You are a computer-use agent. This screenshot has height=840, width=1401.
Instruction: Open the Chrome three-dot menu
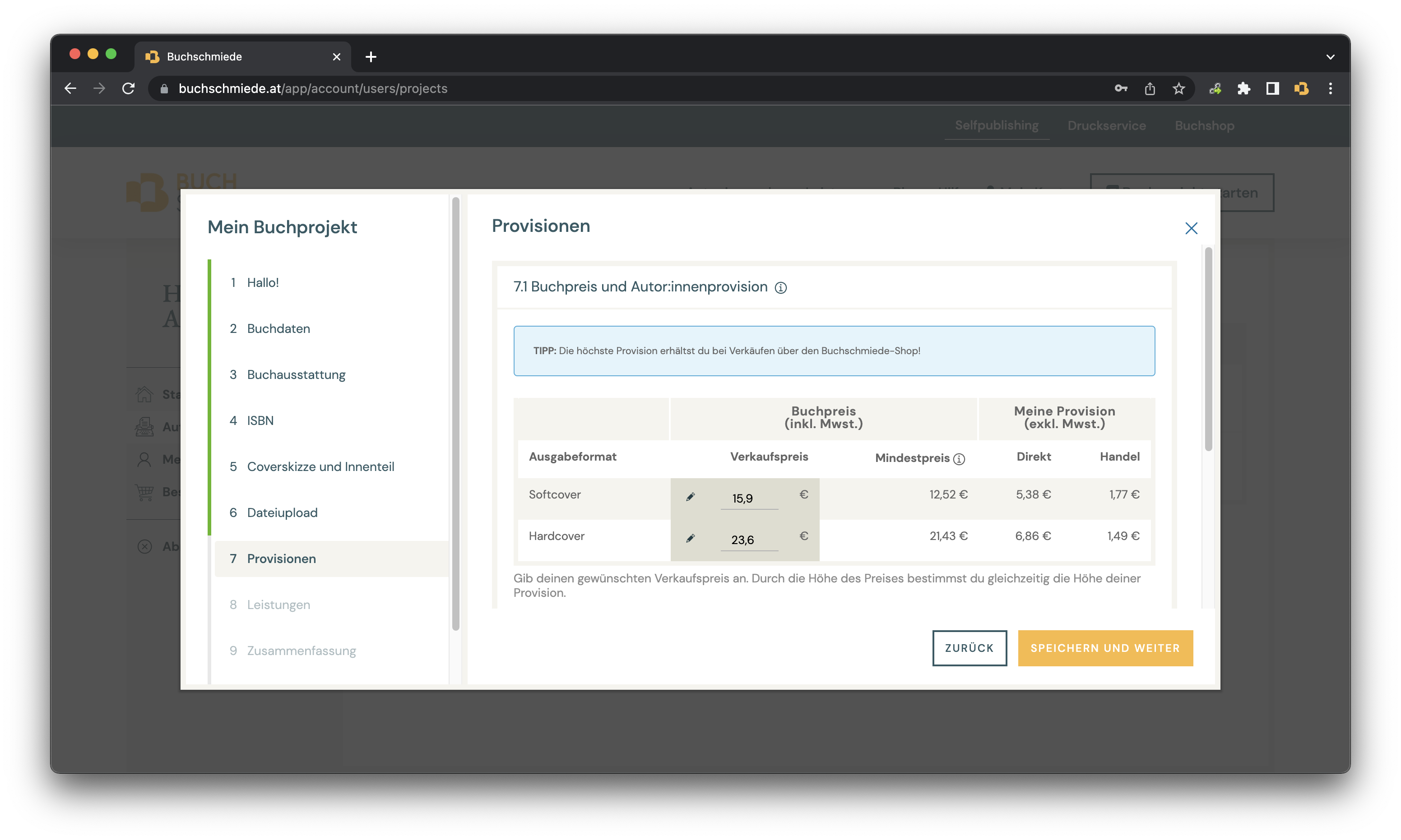click(1330, 88)
